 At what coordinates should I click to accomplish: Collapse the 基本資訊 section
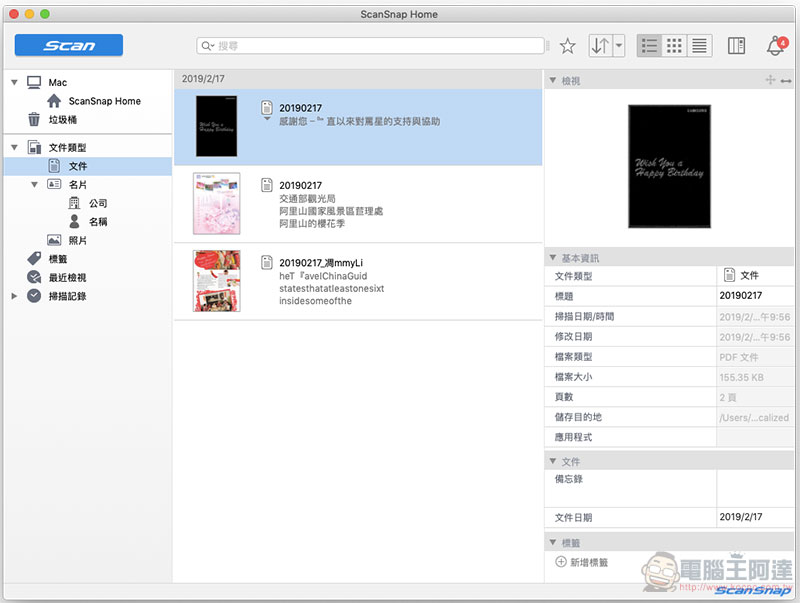[553, 258]
